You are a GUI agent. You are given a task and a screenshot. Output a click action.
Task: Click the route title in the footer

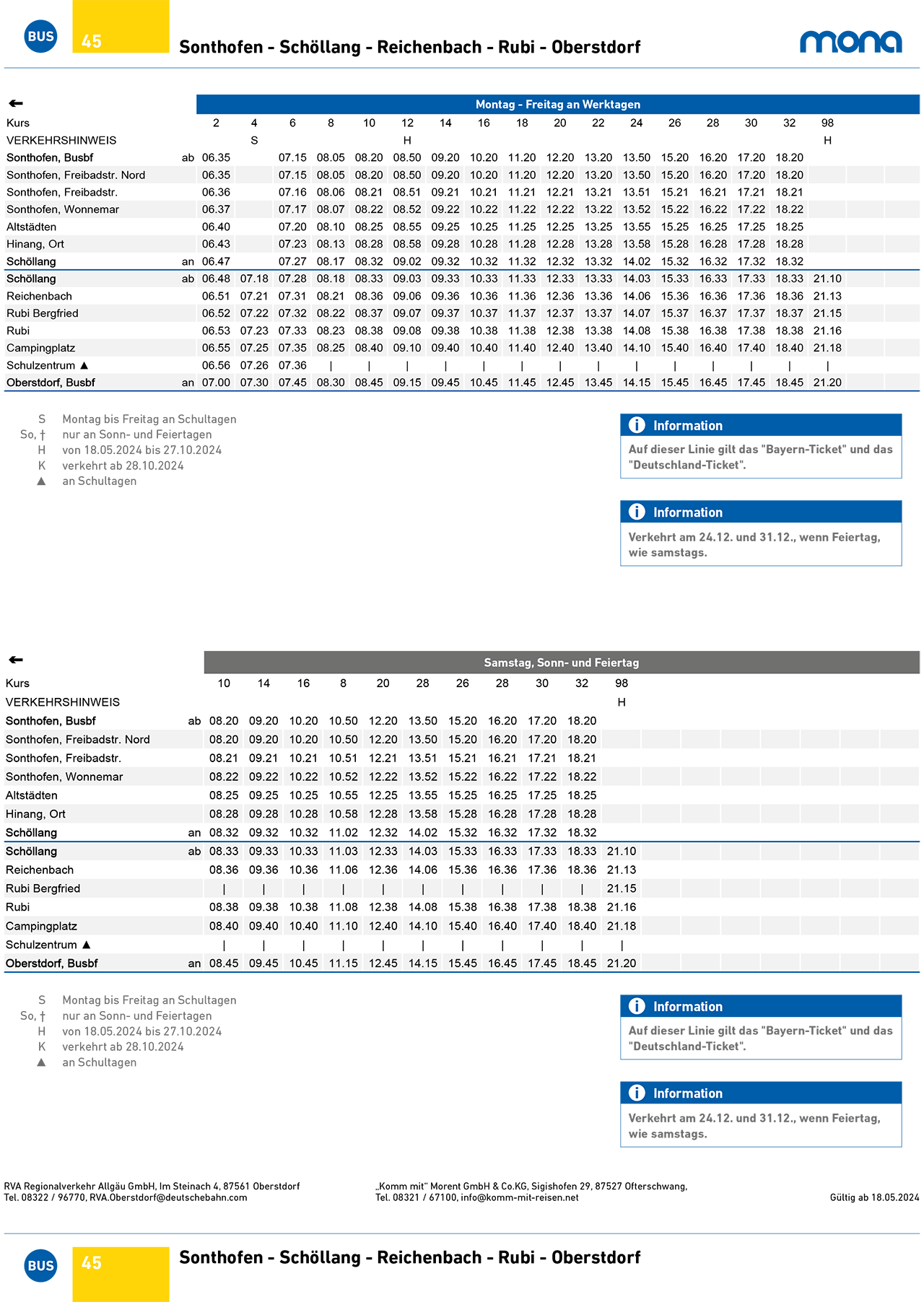pyautogui.click(x=410, y=1257)
